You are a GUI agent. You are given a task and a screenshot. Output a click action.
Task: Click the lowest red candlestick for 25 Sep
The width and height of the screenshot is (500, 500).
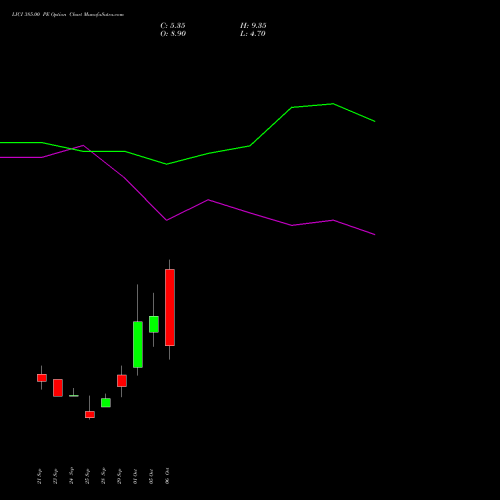click(x=90, y=414)
